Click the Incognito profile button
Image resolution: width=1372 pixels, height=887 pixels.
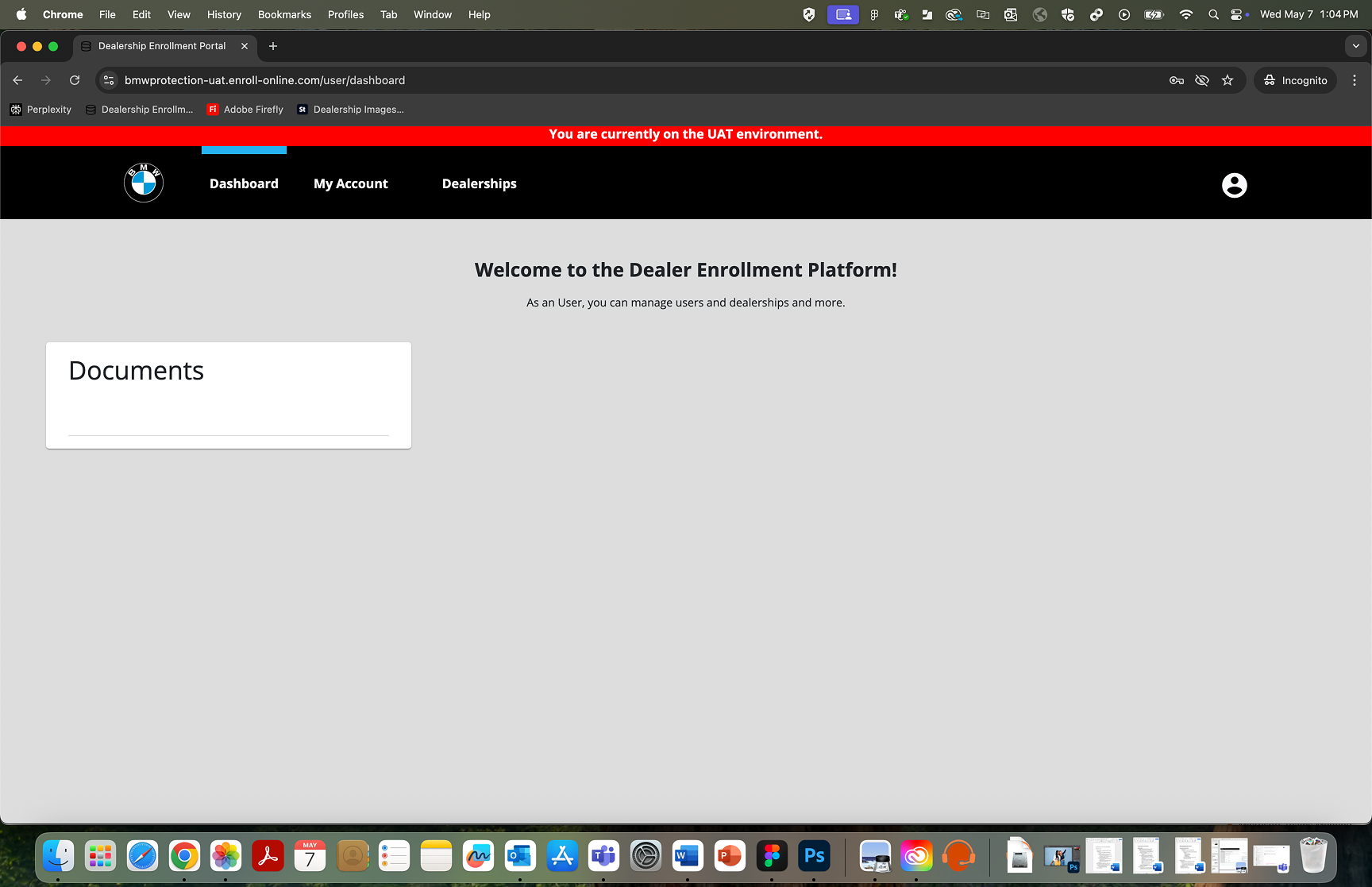click(x=1296, y=80)
